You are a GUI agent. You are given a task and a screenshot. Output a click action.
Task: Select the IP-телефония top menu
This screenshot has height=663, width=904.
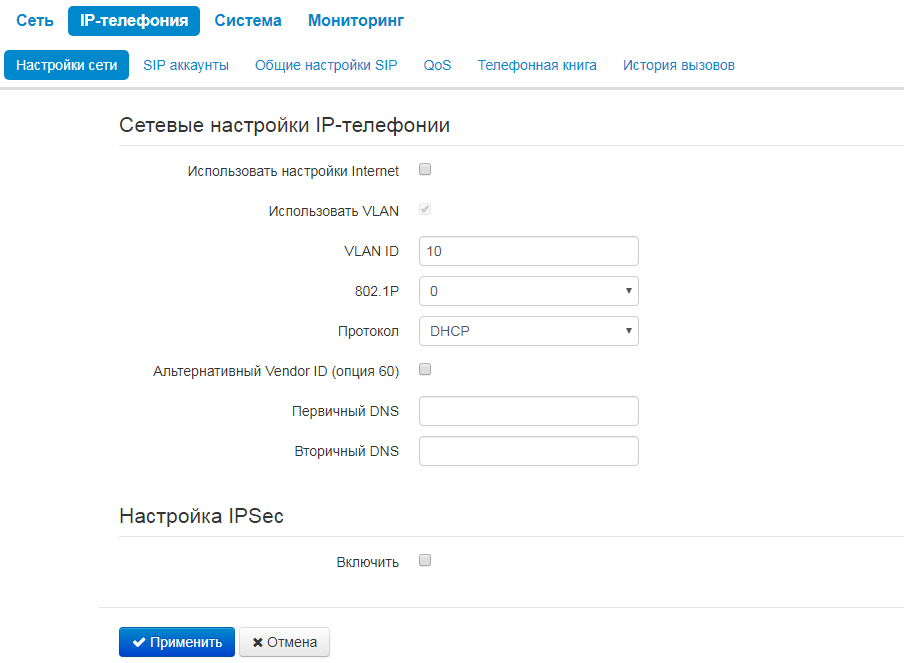point(134,20)
